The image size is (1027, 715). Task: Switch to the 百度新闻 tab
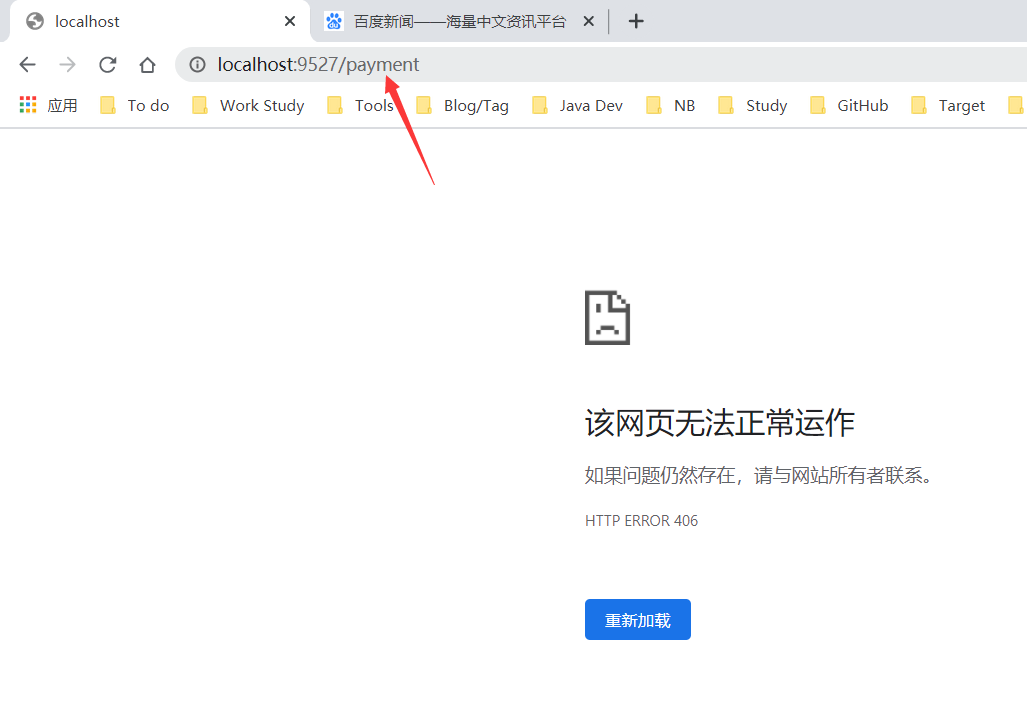click(459, 21)
